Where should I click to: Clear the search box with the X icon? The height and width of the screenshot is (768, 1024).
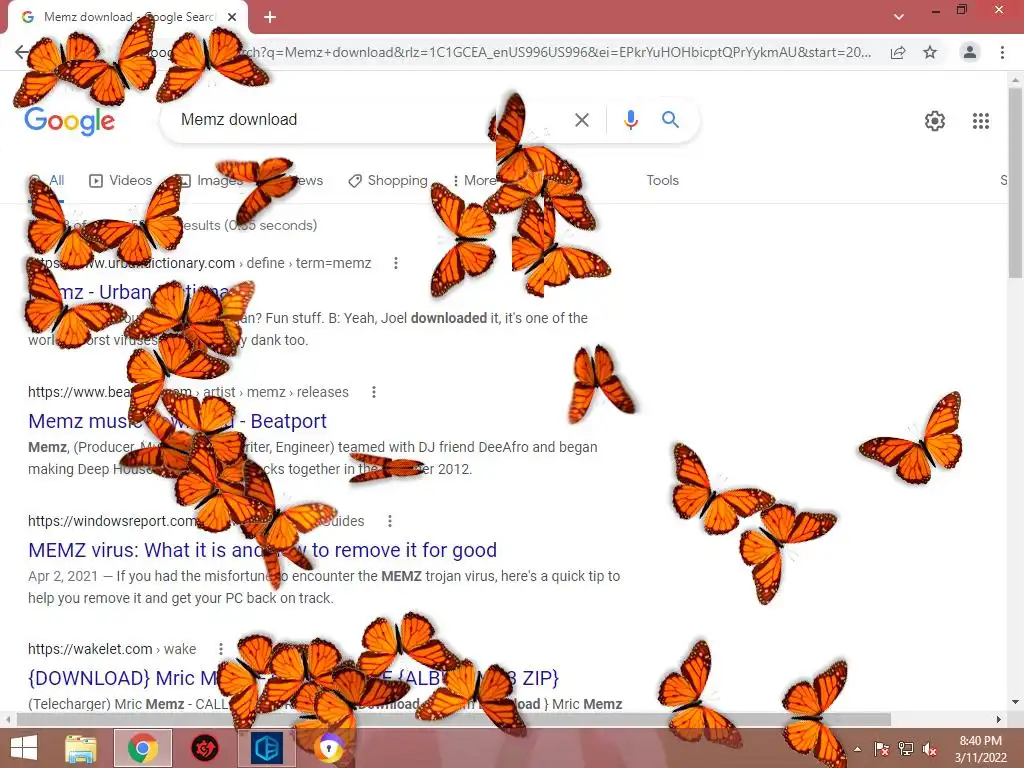pos(581,120)
